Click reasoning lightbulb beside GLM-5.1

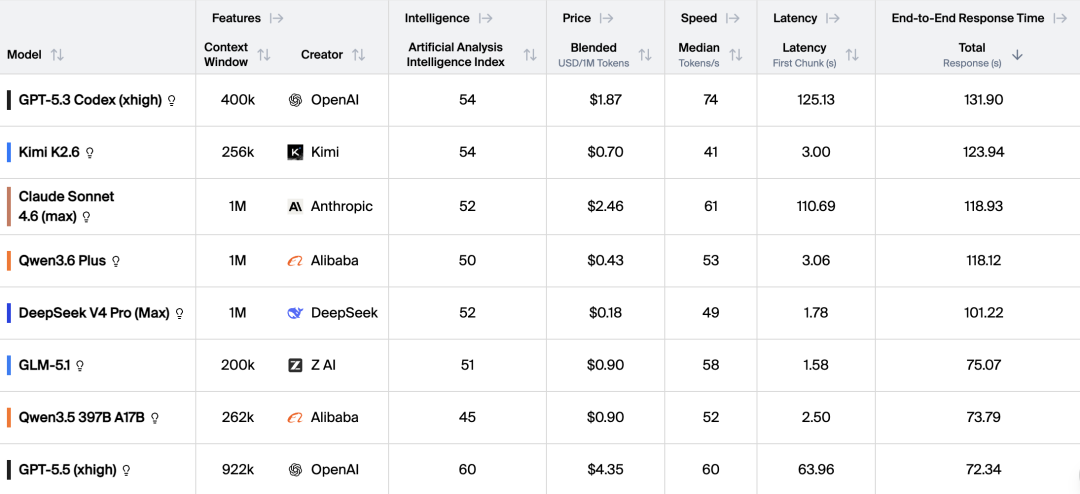[80, 365]
